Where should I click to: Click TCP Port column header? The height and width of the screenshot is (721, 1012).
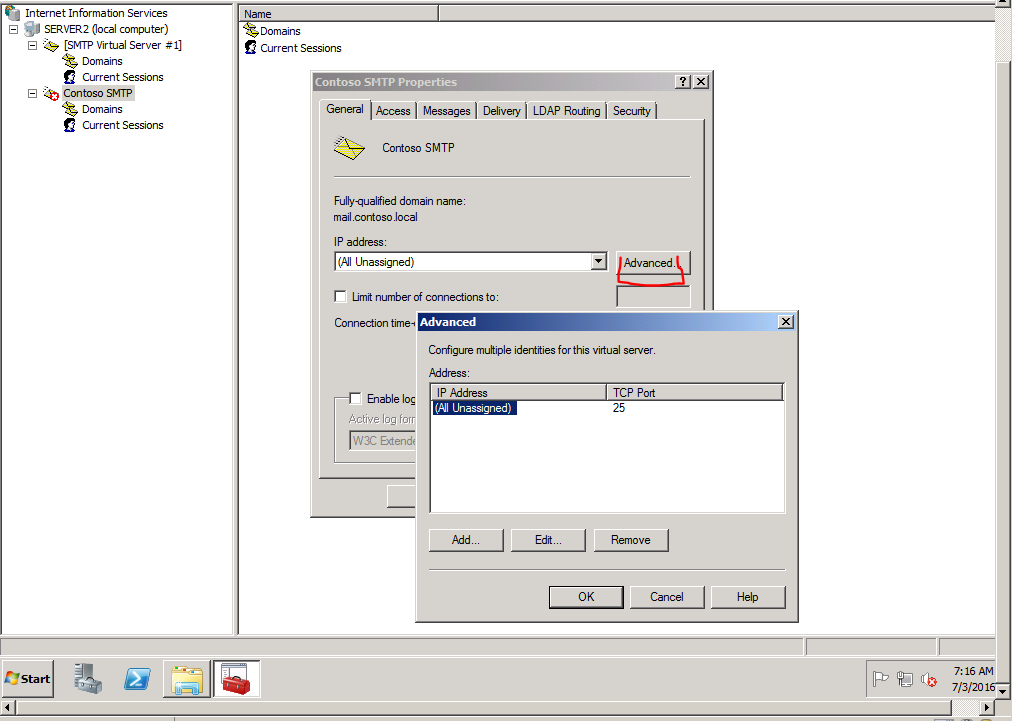pos(694,392)
